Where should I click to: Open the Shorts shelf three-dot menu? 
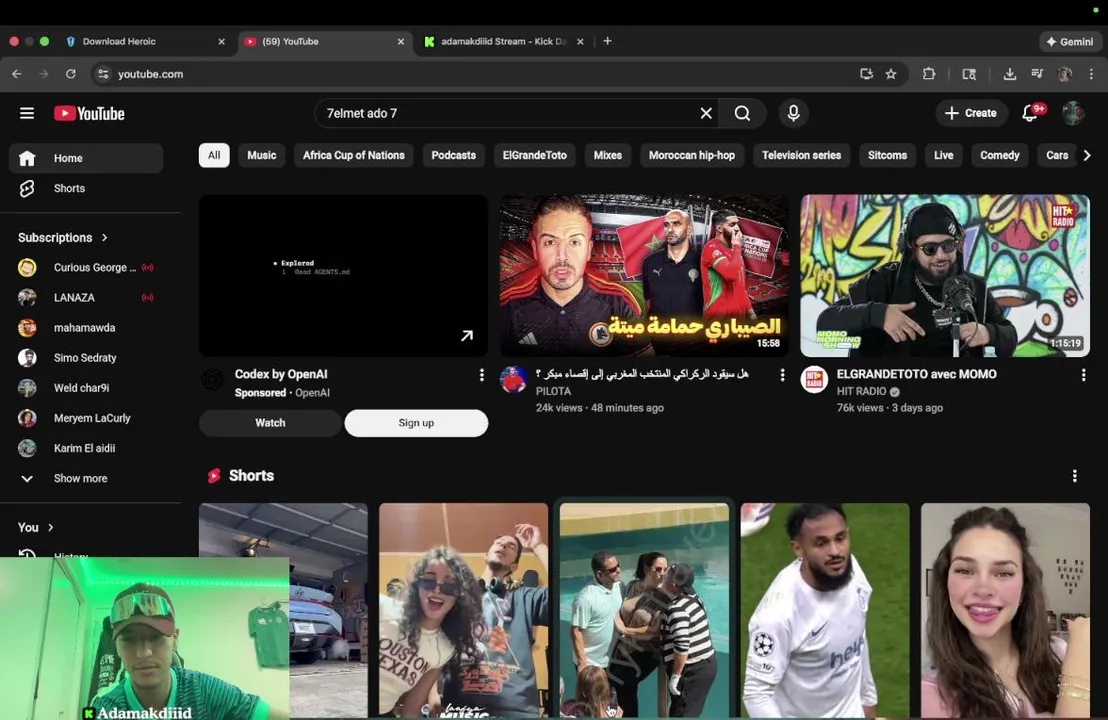point(1075,476)
